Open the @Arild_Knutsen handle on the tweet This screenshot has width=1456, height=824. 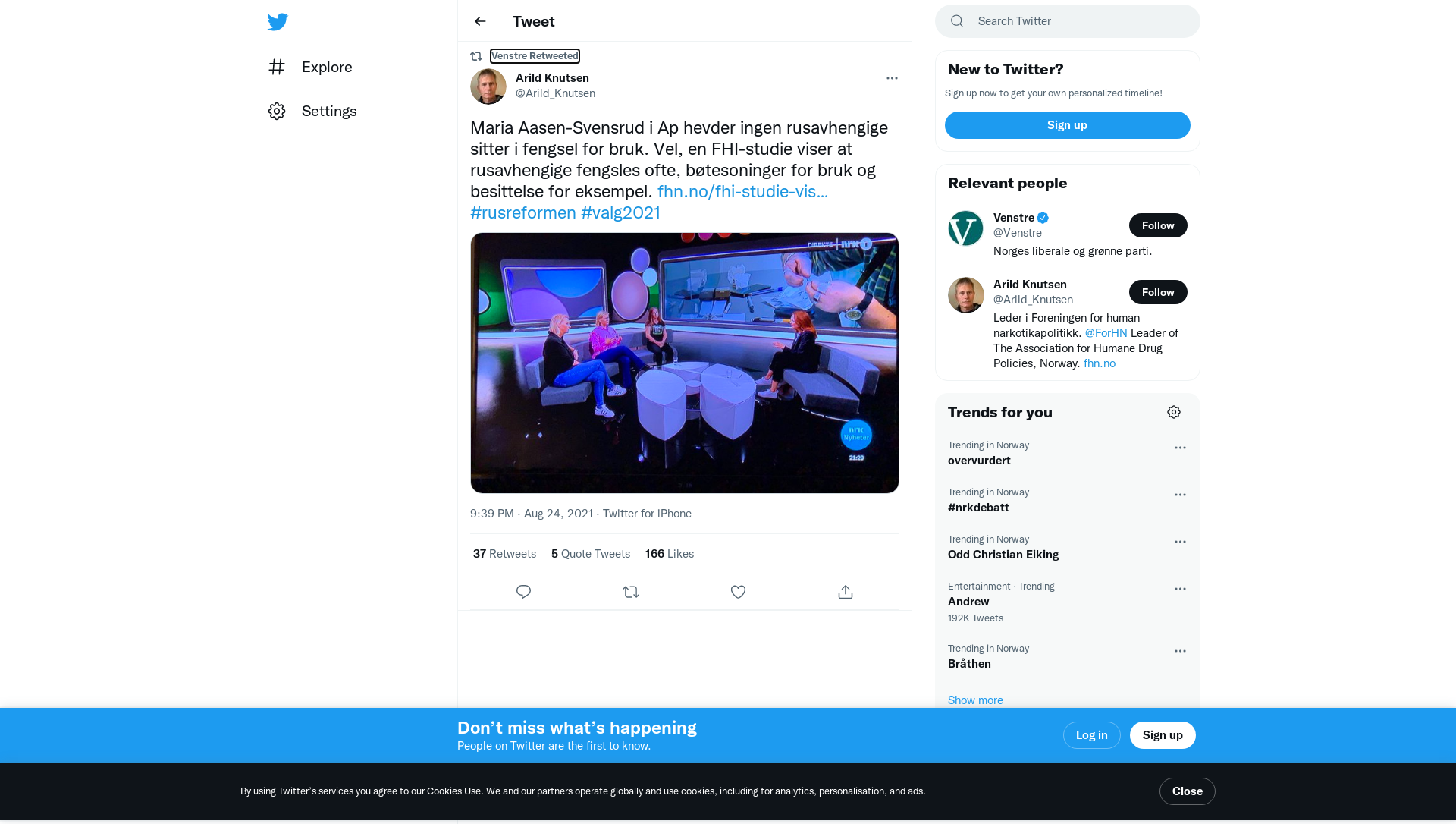555,93
